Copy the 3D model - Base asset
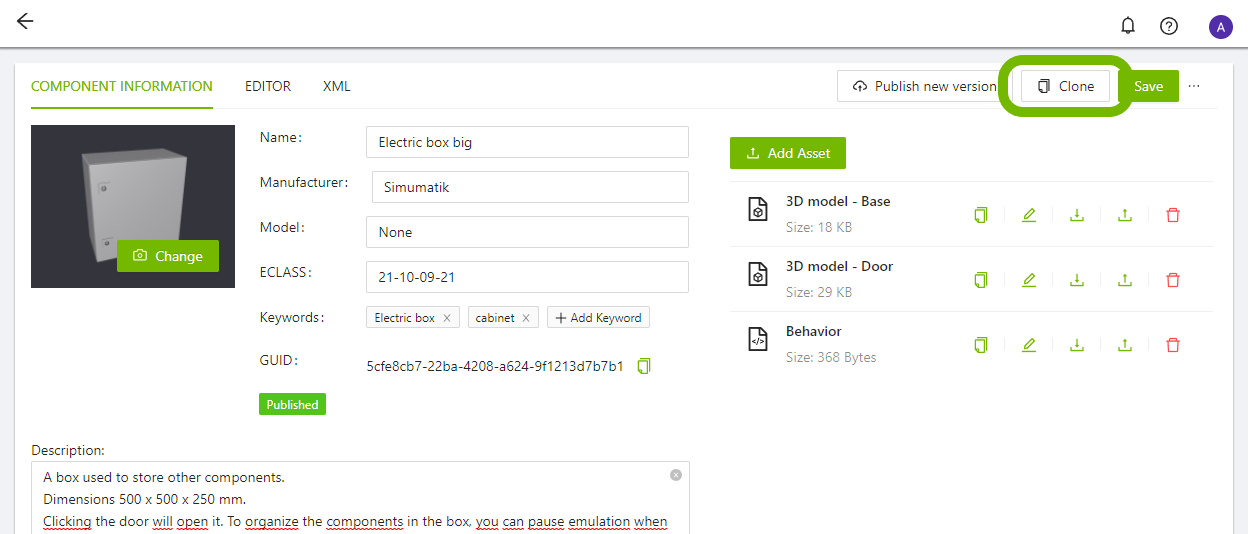Viewport: 1248px width, 534px height. point(981,215)
